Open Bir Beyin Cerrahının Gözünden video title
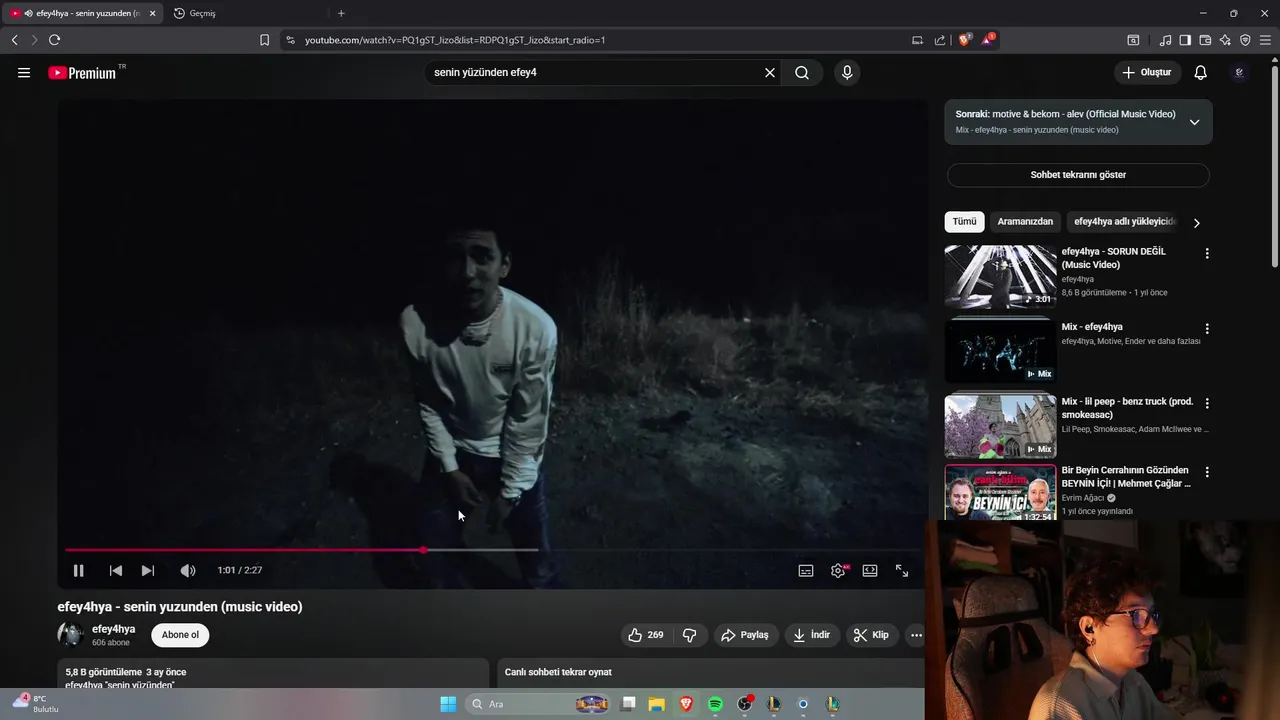The height and width of the screenshot is (720, 1280). [1126, 477]
